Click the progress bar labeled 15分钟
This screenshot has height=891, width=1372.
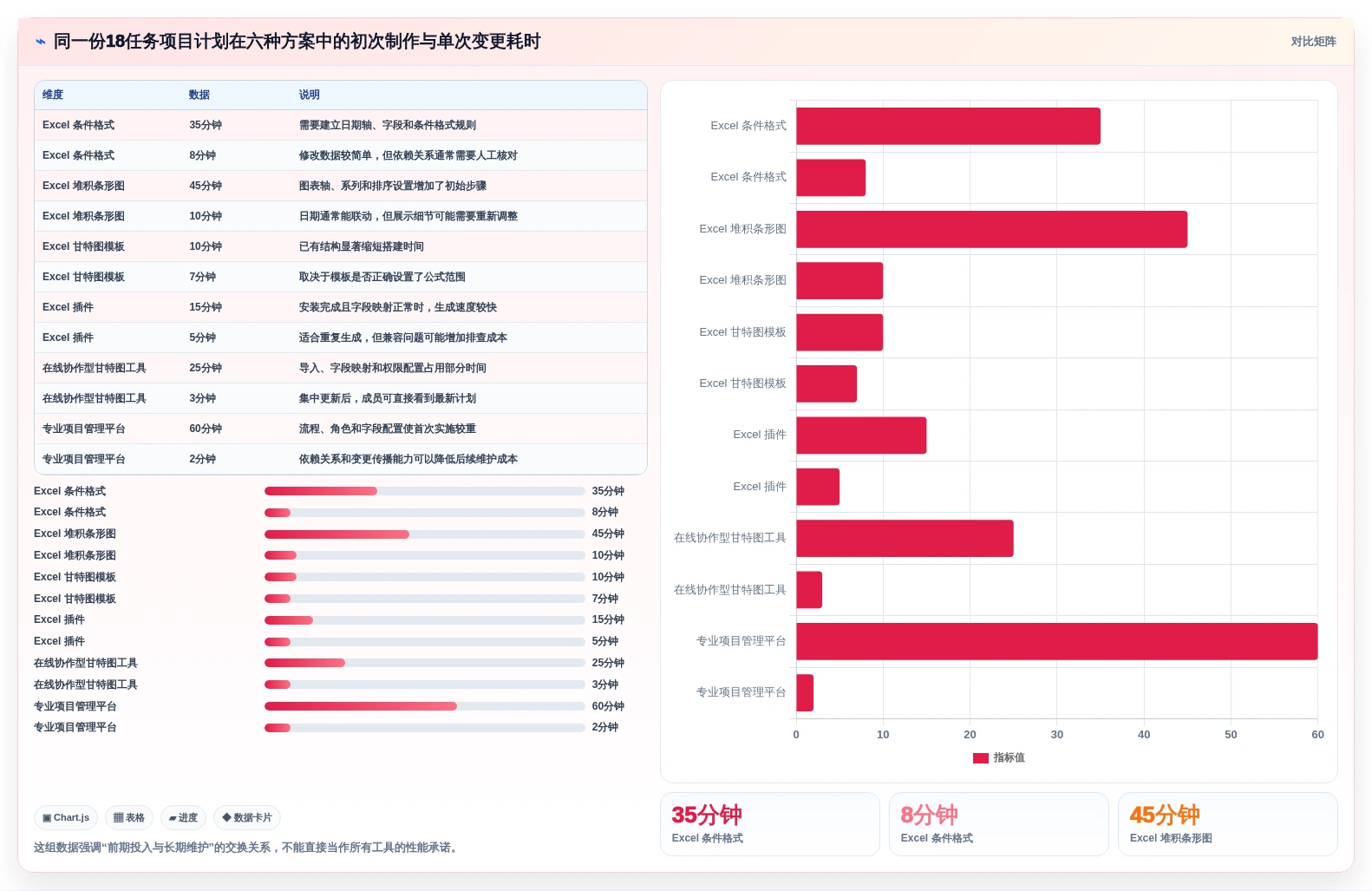point(425,620)
